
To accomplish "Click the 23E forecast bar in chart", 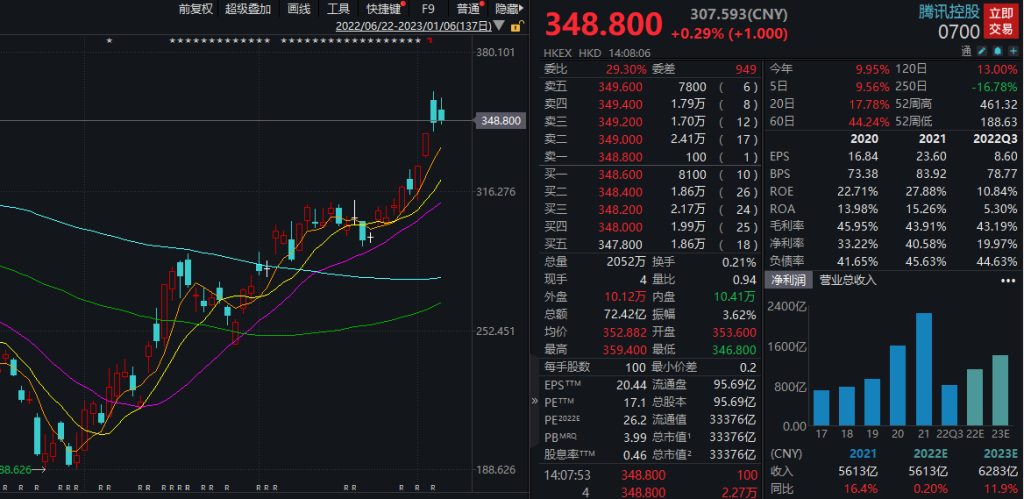I will pos(1000,390).
